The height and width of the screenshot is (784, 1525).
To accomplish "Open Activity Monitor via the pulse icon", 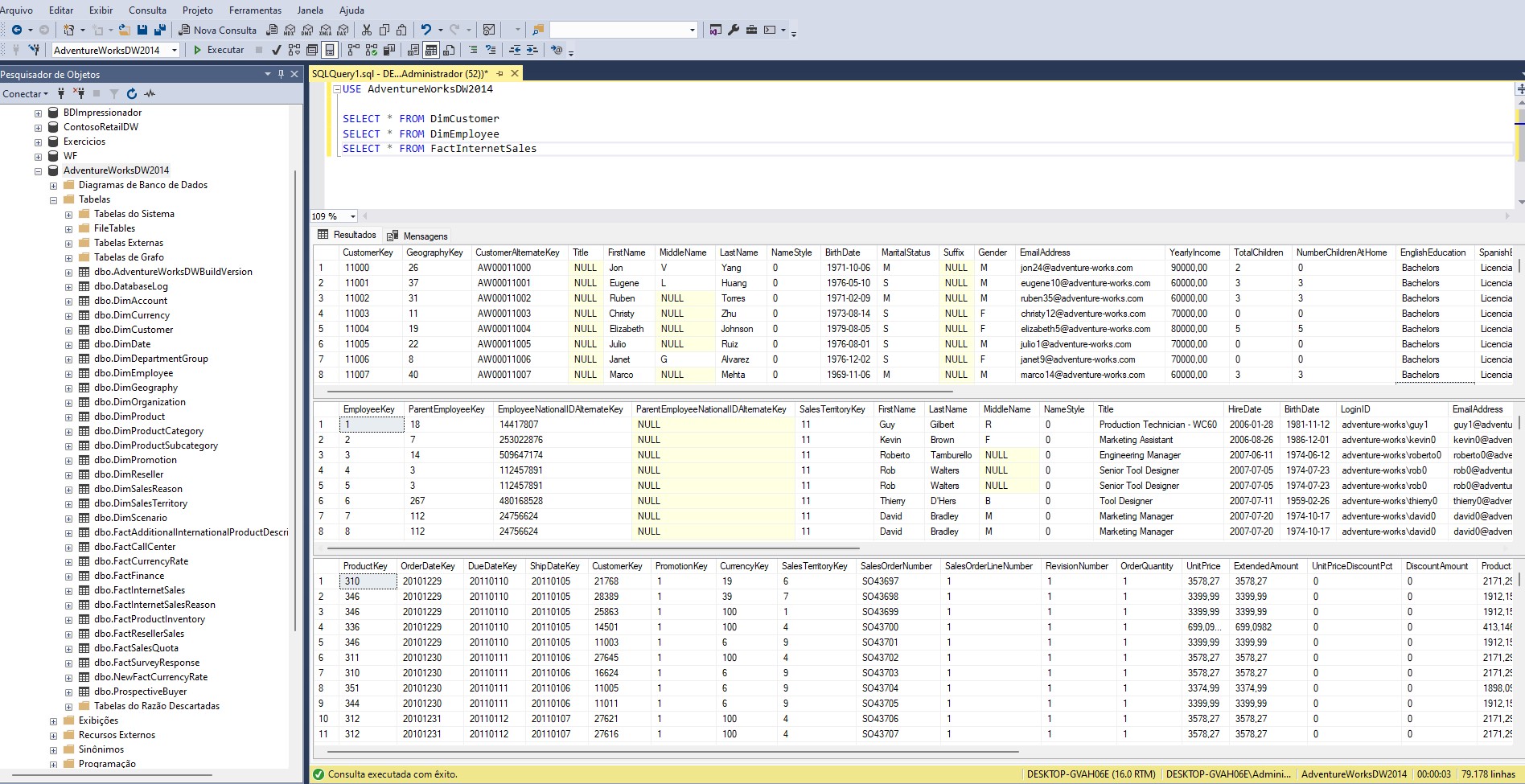I will tap(149, 94).
